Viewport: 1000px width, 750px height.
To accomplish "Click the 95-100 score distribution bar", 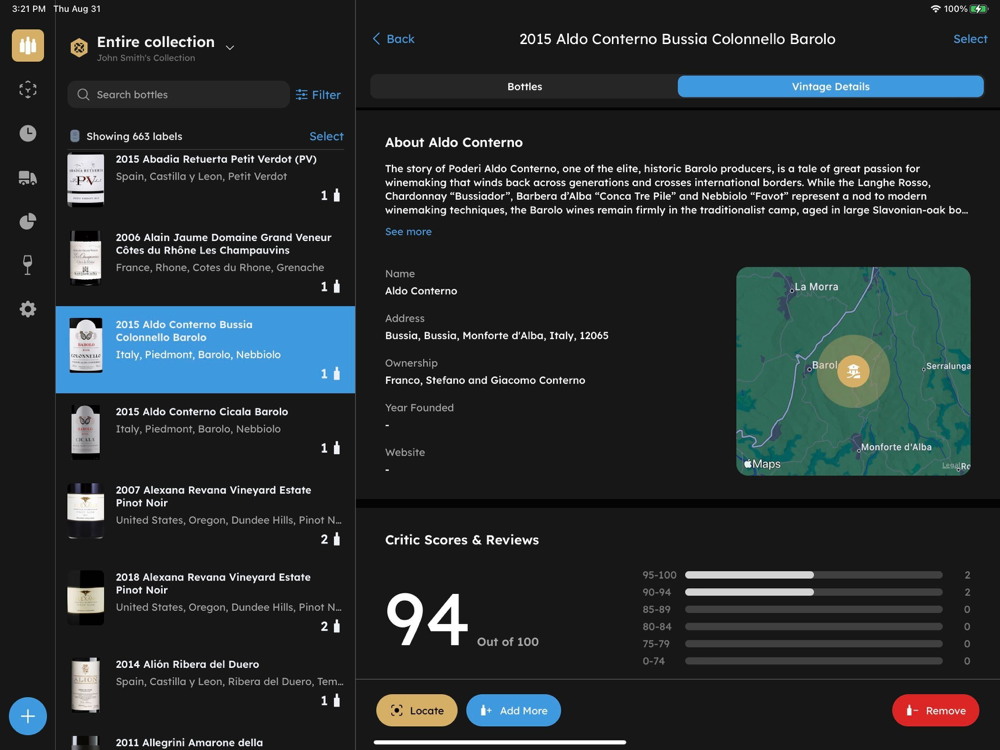I will 813,575.
